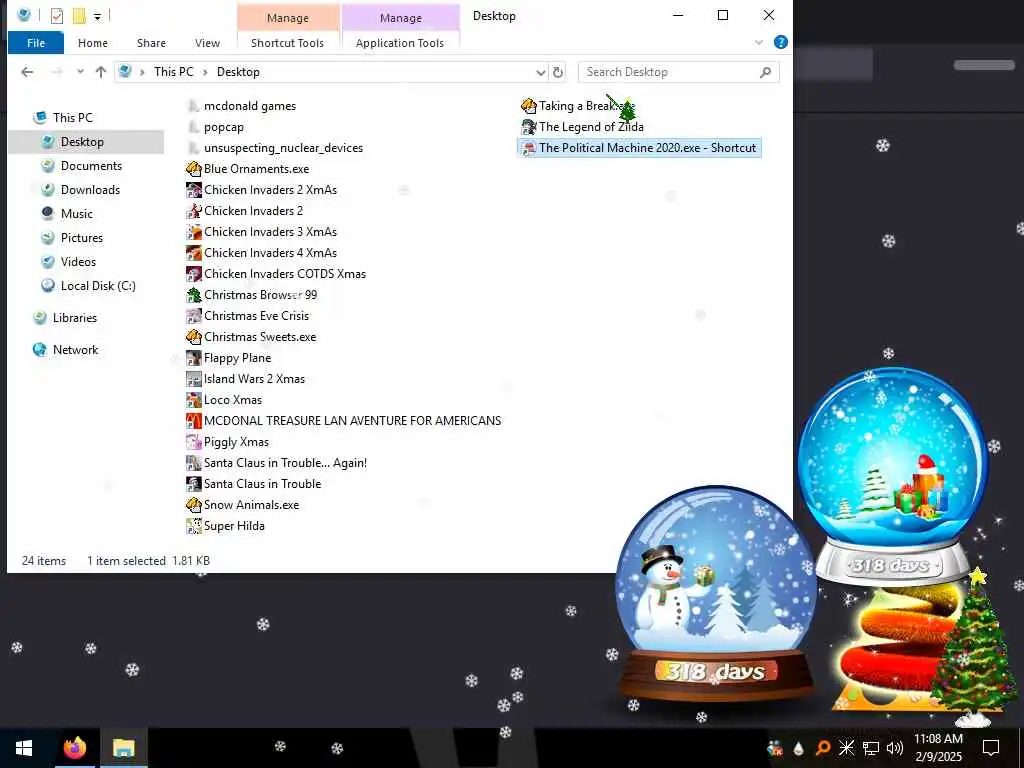Select the Super Hilda icon

(x=193, y=526)
